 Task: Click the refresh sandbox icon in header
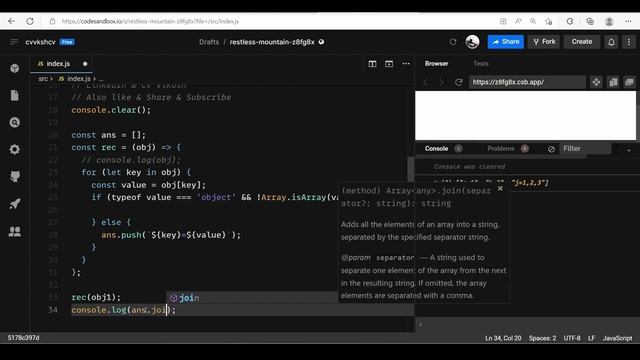(x=453, y=42)
